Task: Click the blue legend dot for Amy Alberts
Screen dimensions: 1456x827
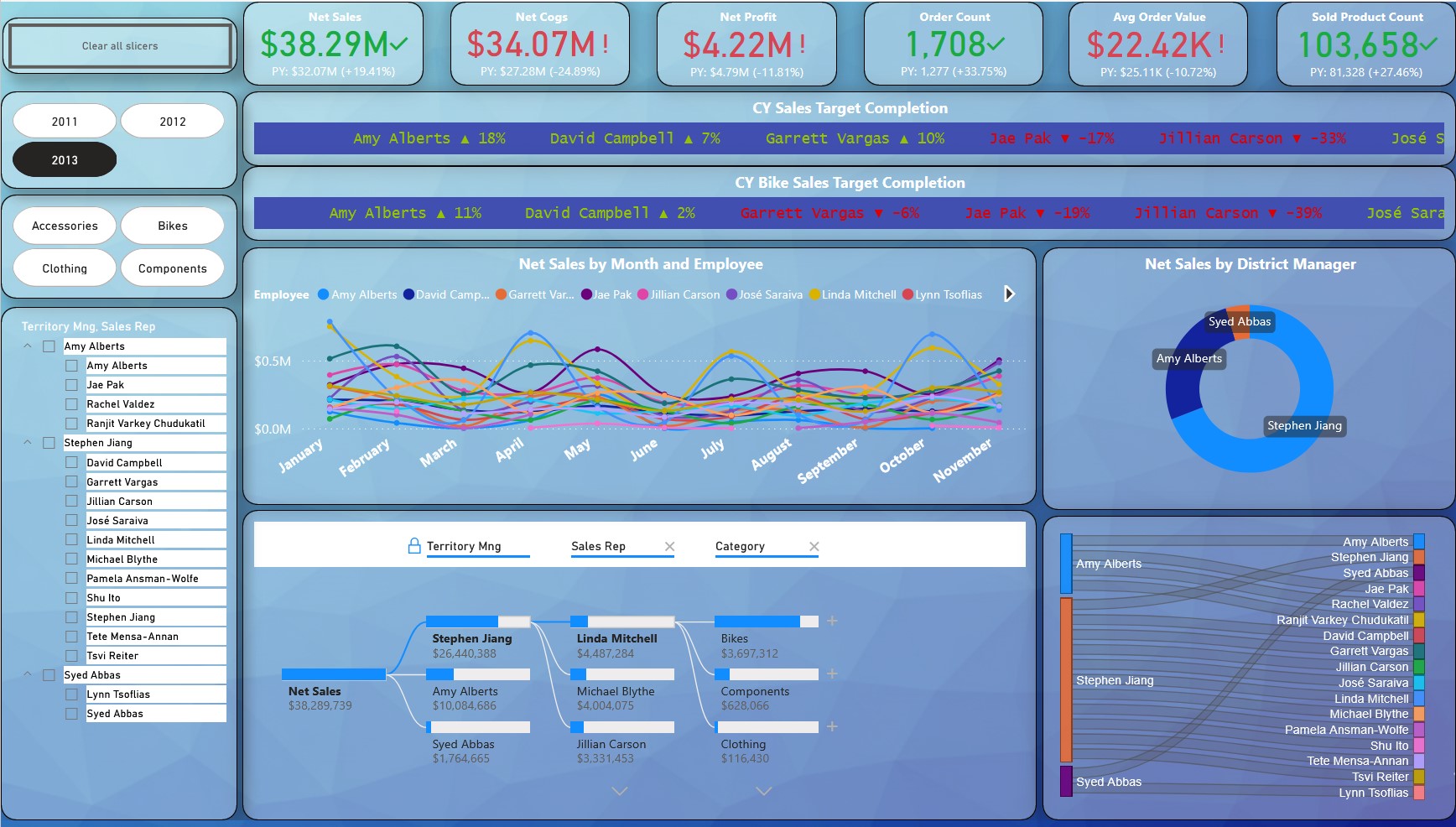Action: (x=322, y=294)
